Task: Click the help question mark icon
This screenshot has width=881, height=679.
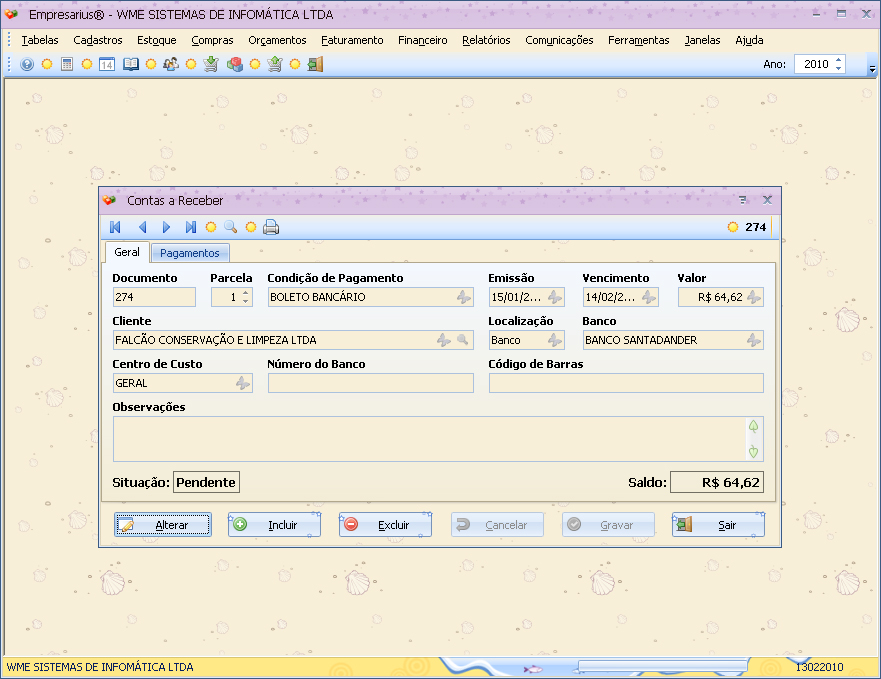Action: pos(27,64)
